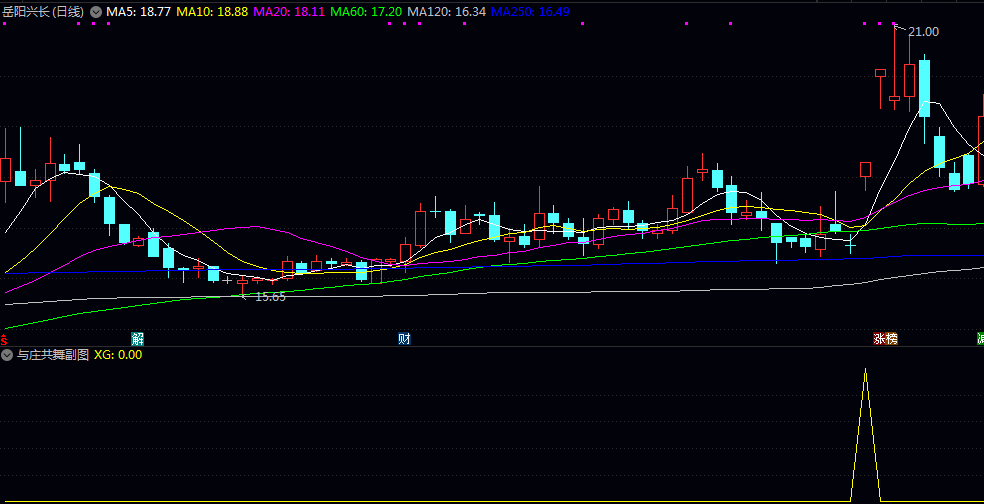
Task: Click the 财 financial marker icon
Action: pyautogui.click(x=404, y=339)
